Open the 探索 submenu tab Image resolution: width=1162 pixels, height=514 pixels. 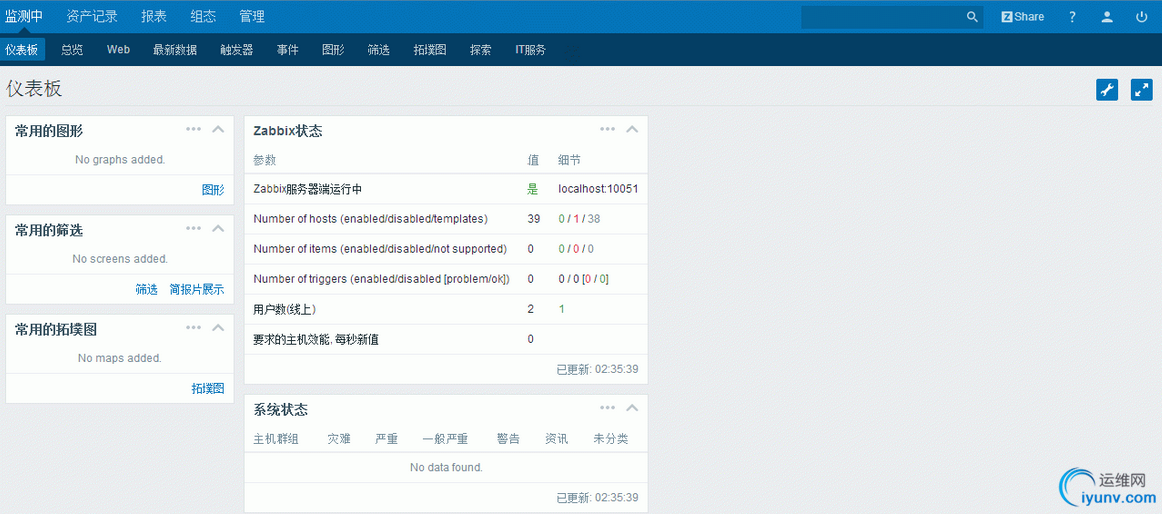point(480,50)
